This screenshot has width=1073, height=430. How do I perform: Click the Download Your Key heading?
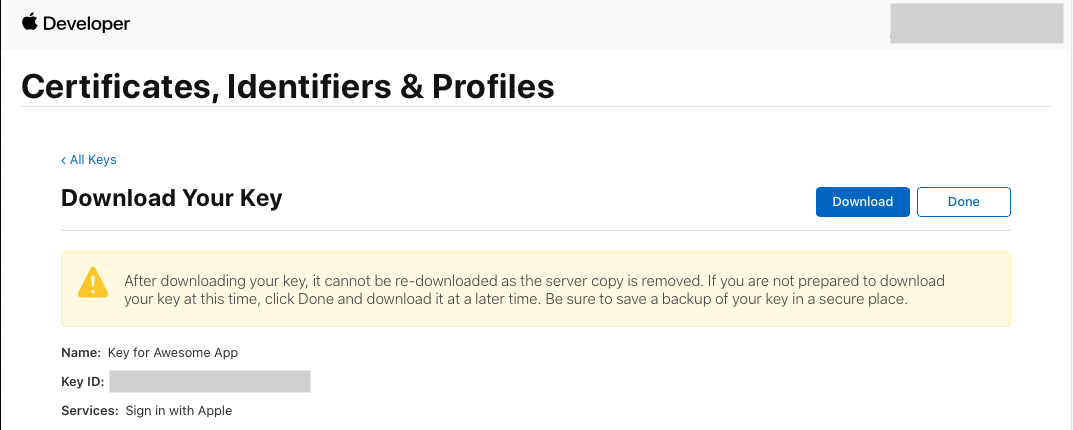pyautogui.click(x=172, y=198)
